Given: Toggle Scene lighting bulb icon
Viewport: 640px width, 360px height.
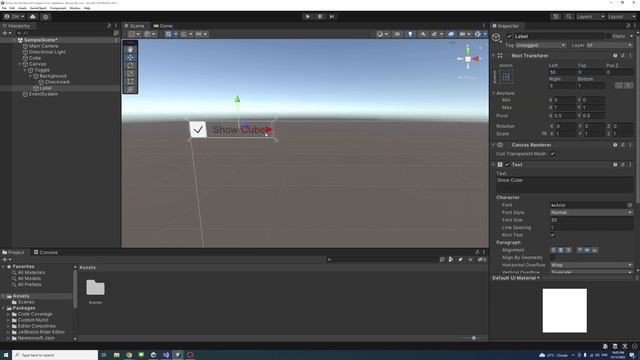Looking at the screenshot, I should 410,34.
